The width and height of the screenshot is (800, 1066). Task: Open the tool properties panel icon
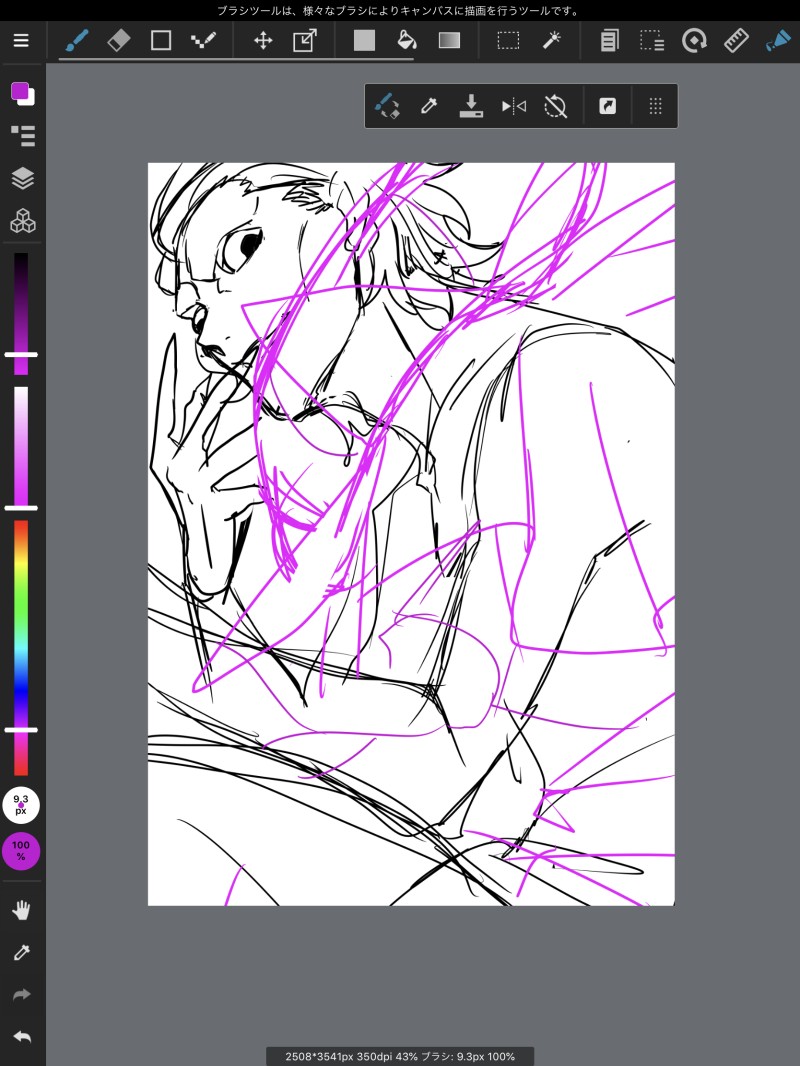(22, 136)
